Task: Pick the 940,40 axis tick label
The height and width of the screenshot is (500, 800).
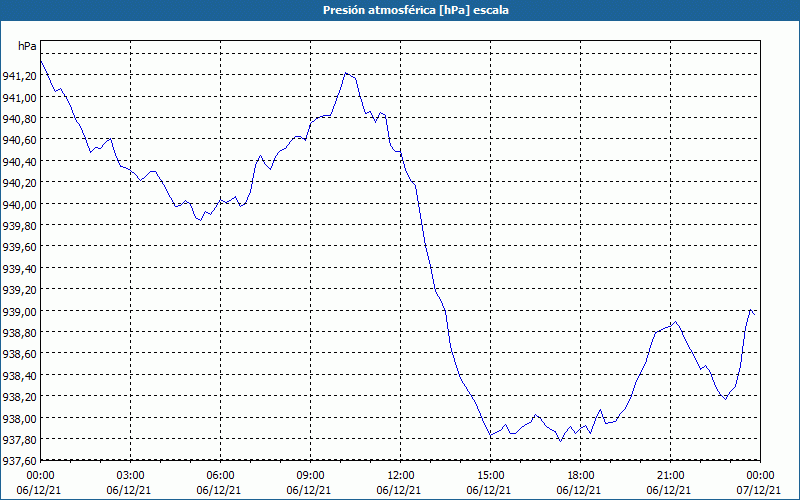Action: pos(19,161)
